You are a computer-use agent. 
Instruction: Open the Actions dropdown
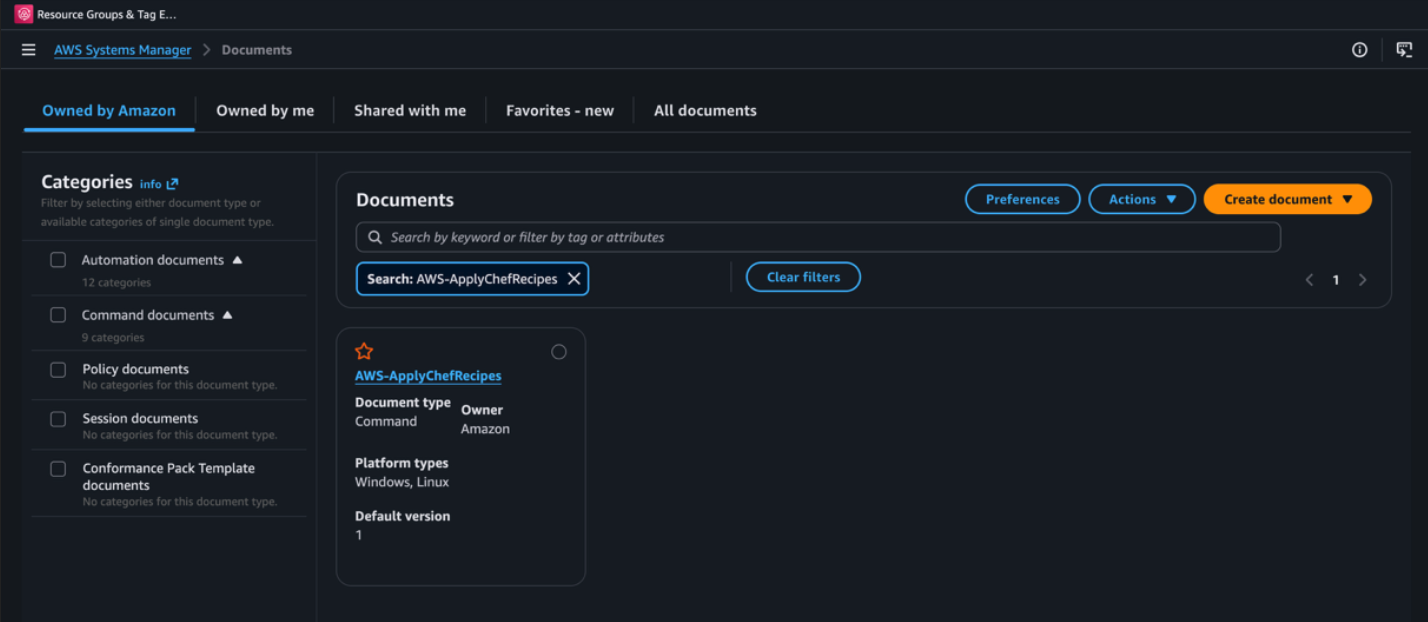pos(1142,199)
